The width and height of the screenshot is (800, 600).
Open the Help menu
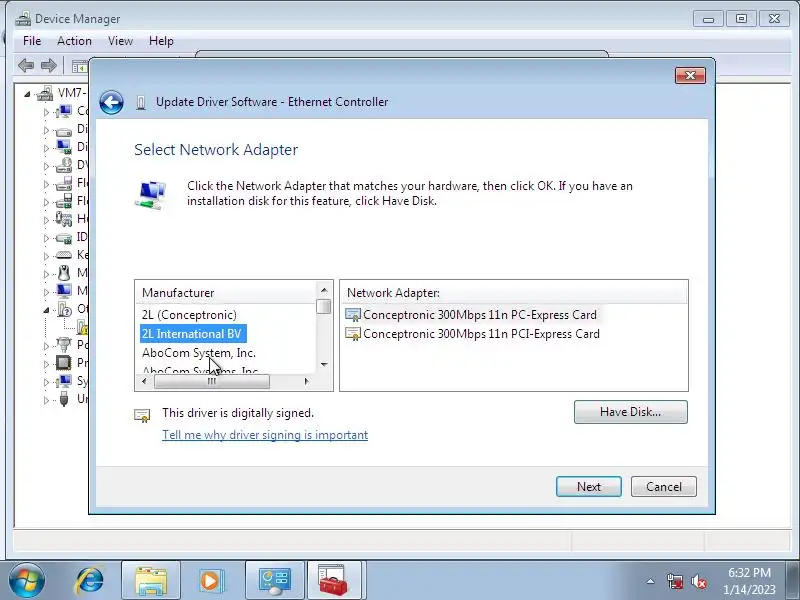pyautogui.click(x=161, y=41)
